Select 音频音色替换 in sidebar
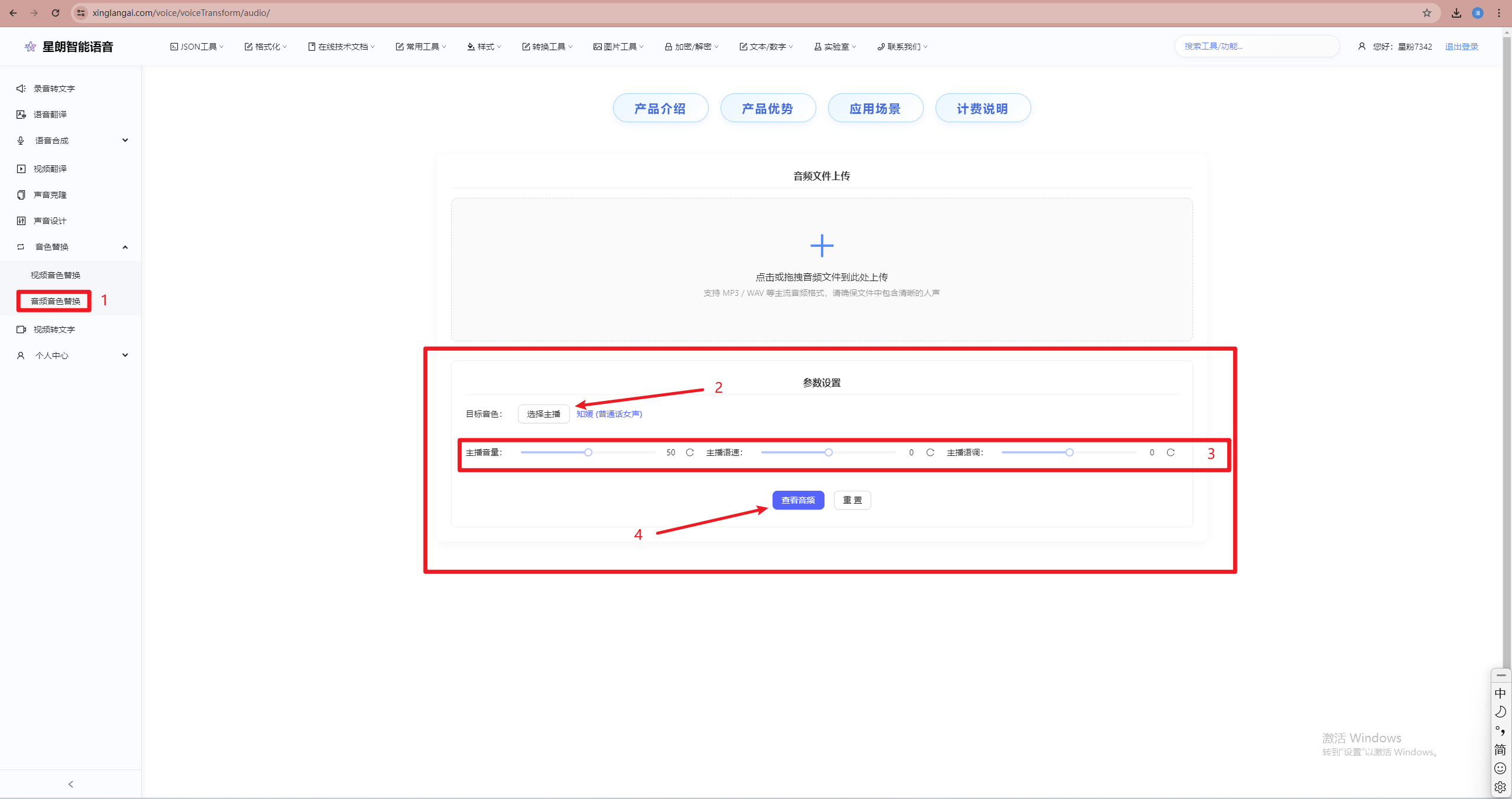1512x799 pixels. point(56,301)
